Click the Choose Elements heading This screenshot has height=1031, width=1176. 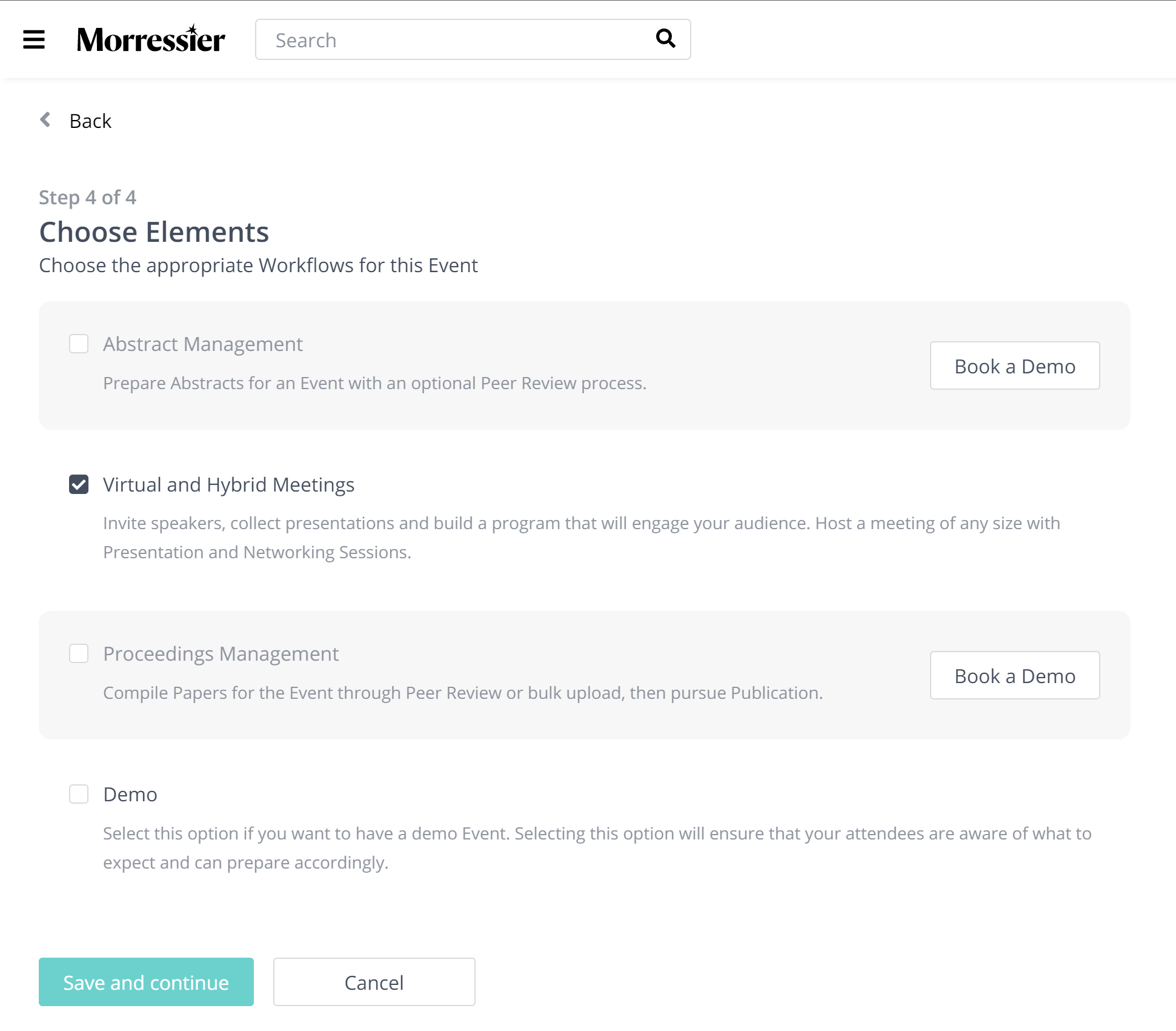(154, 232)
